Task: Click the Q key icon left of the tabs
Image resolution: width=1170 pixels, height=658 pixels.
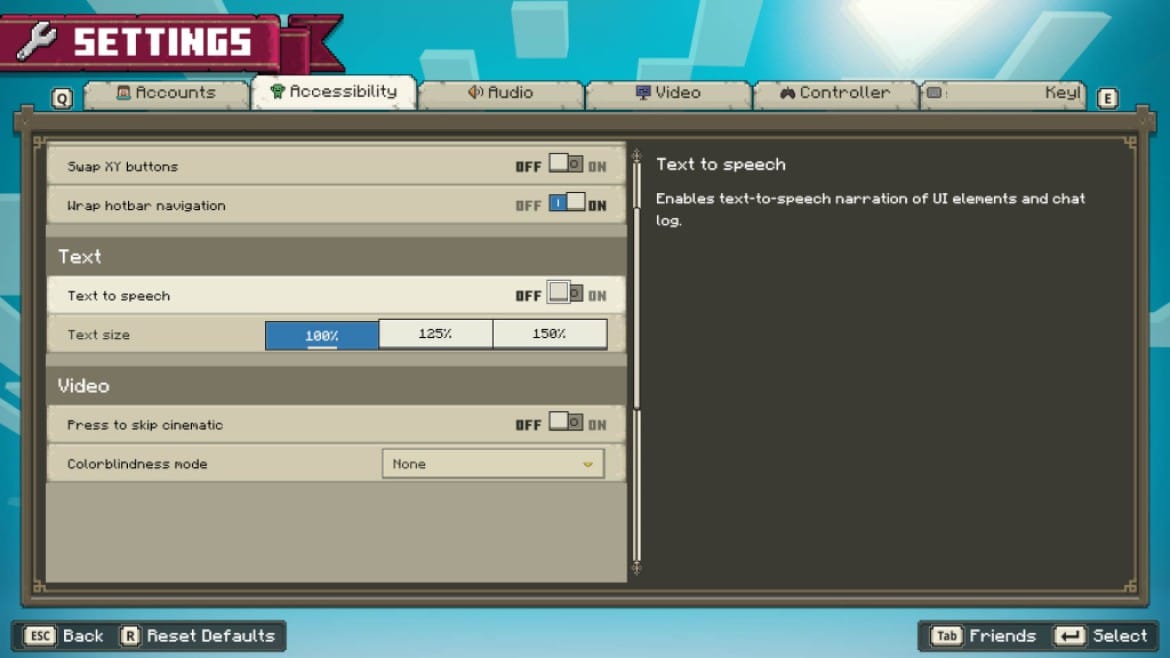Action: click(62, 98)
